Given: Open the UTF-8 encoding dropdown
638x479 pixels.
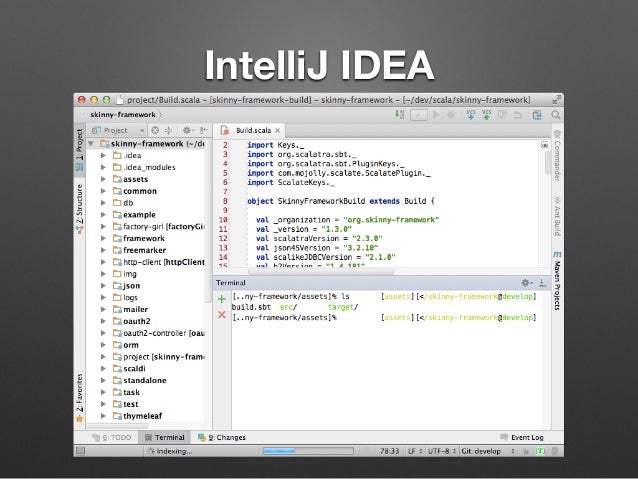Looking at the screenshot, I should click(x=442, y=451).
